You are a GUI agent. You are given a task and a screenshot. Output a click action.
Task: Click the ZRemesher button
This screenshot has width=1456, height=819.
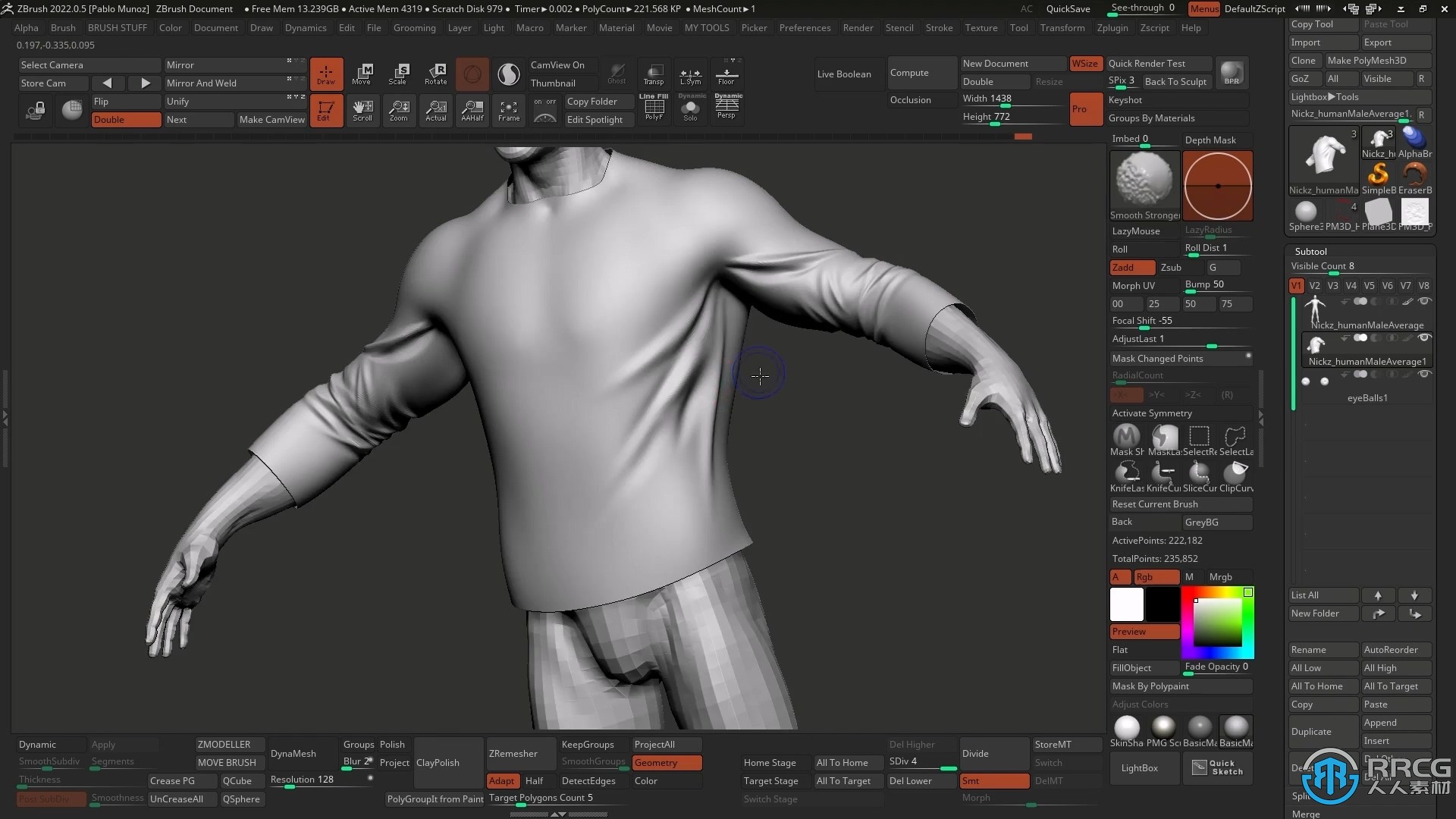(519, 753)
